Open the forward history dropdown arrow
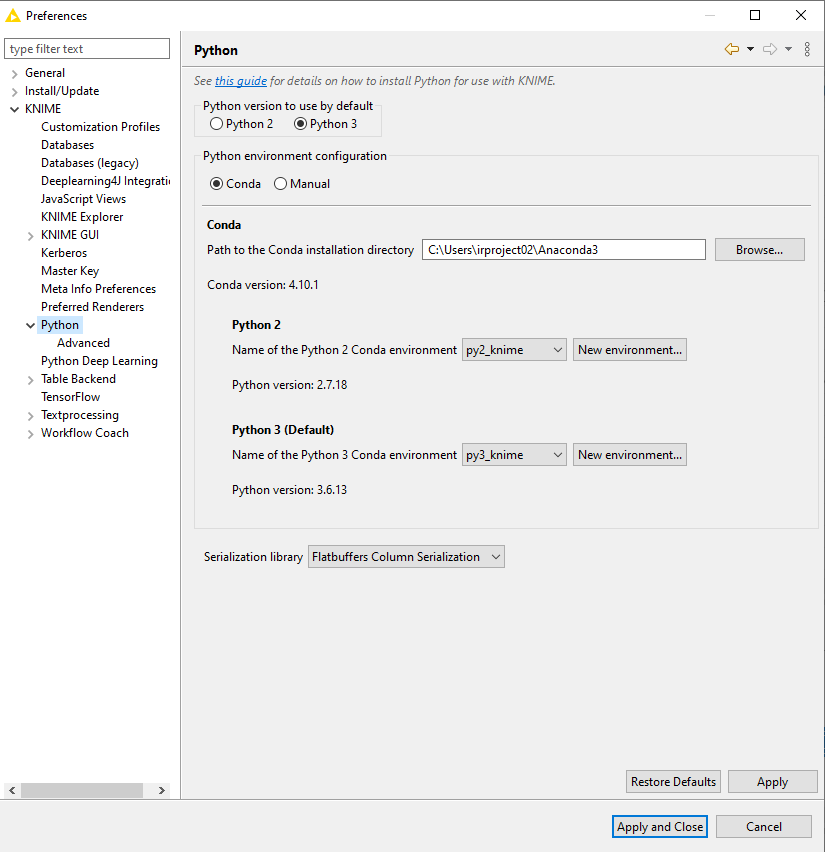The height and width of the screenshot is (852, 825). click(x=789, y=49)
